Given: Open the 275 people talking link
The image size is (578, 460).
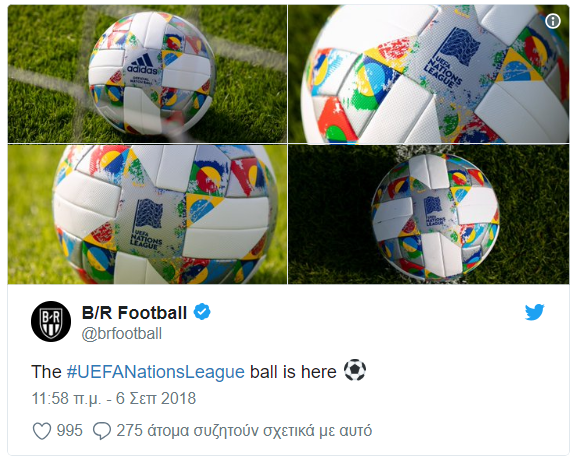Looking at the screenshot, I should pyautogui.click(x=244, y=431).
